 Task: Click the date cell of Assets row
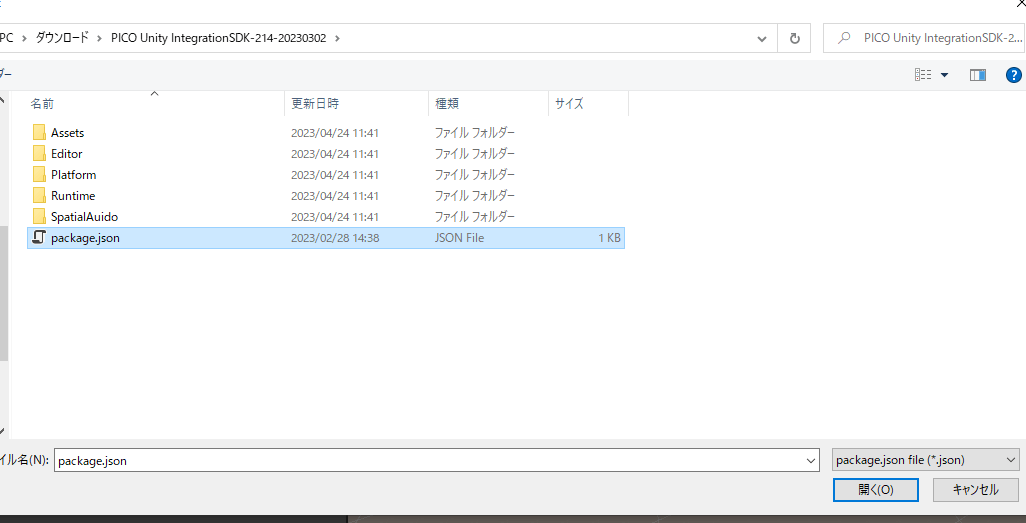click(x=335, y=133)
